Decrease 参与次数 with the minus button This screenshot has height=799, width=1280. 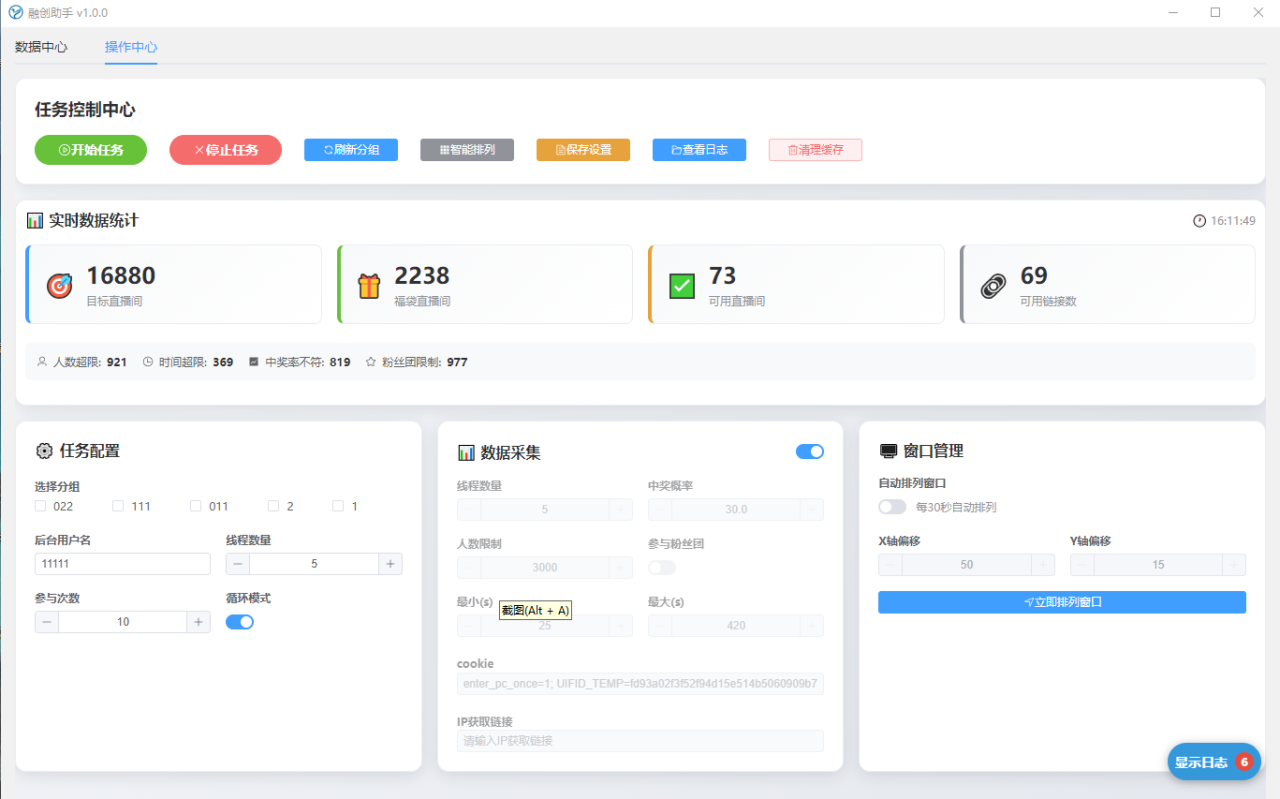pos(47,622)
